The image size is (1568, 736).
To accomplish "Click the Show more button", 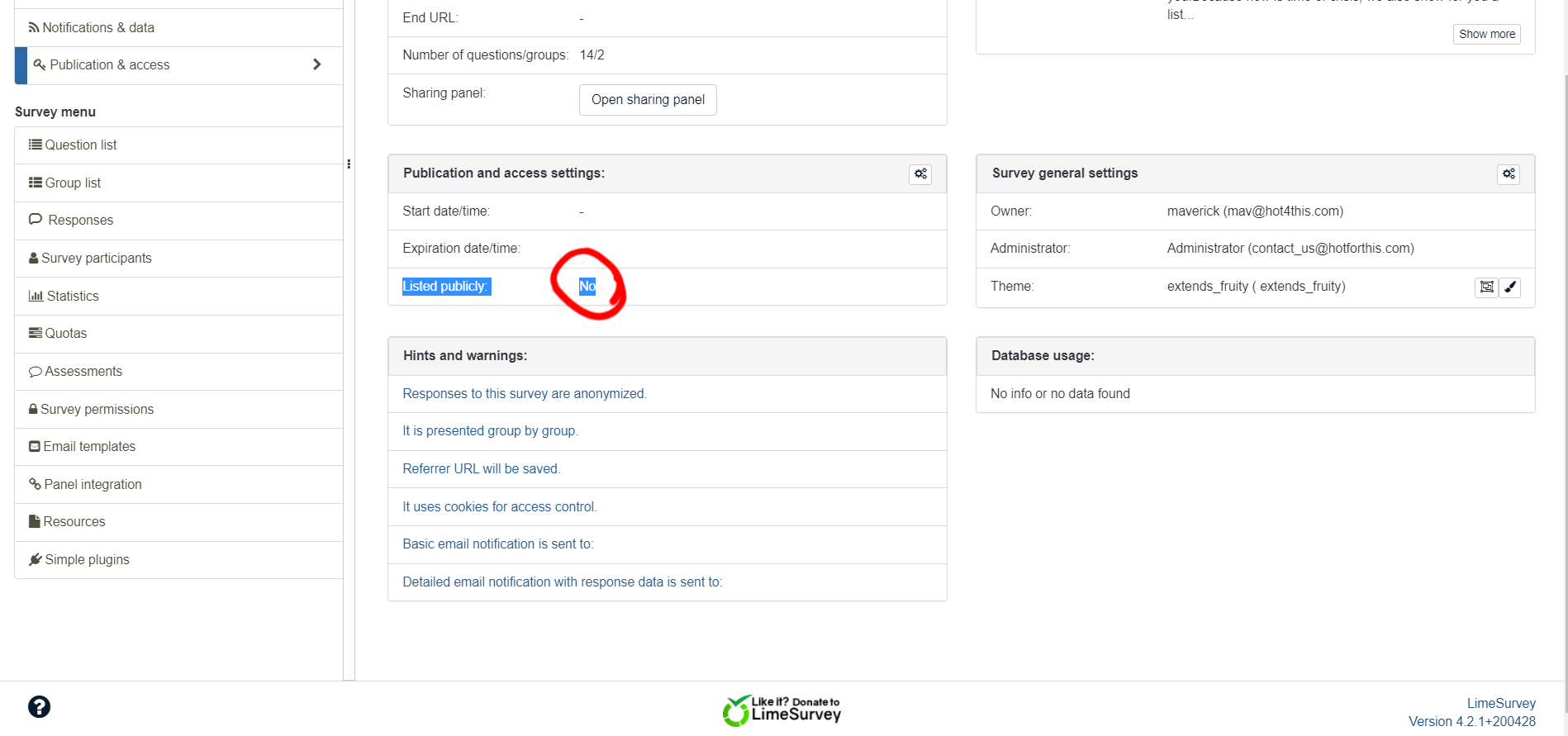I will point(1487,34).
